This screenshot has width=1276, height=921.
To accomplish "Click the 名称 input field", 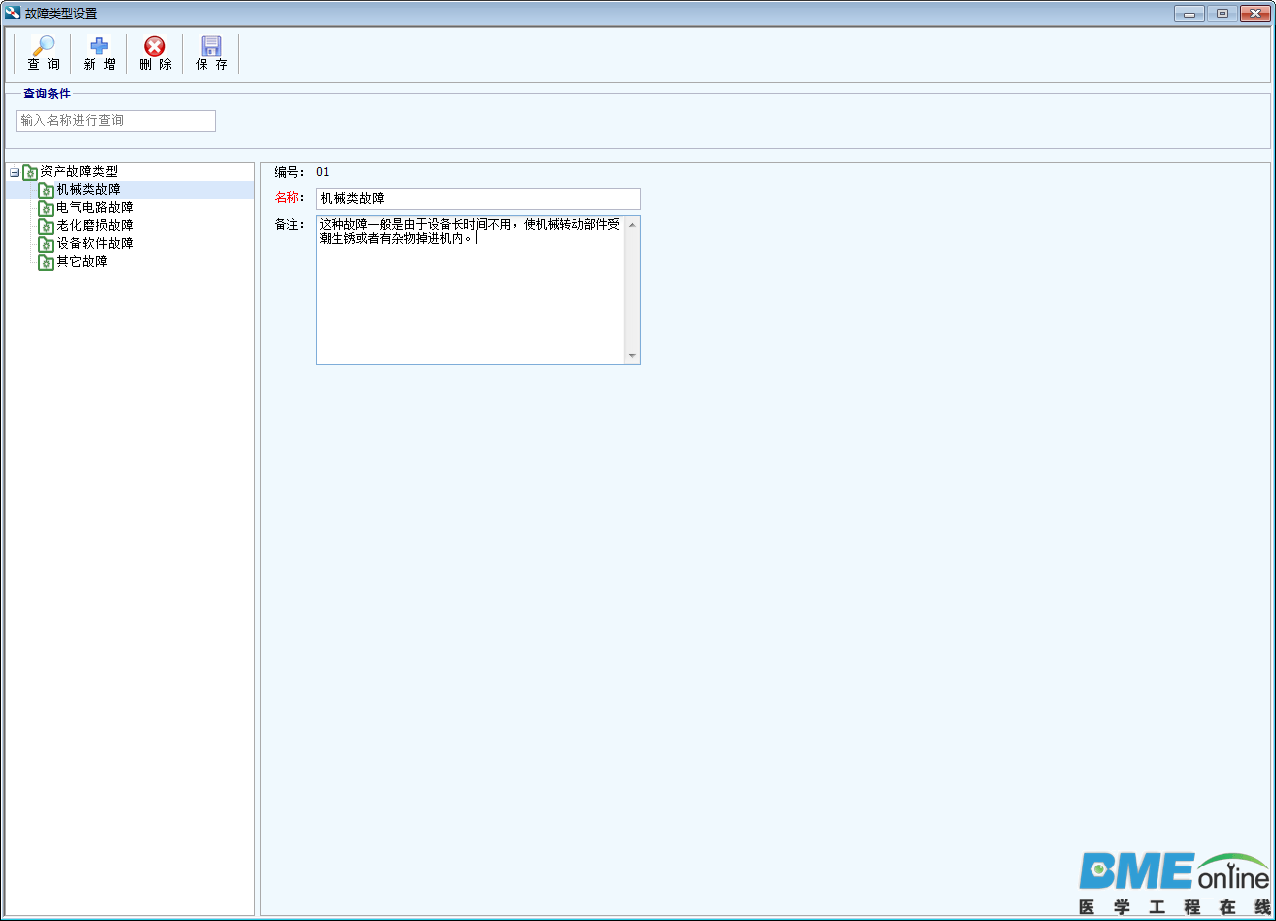I will click(x=478, y=199).
